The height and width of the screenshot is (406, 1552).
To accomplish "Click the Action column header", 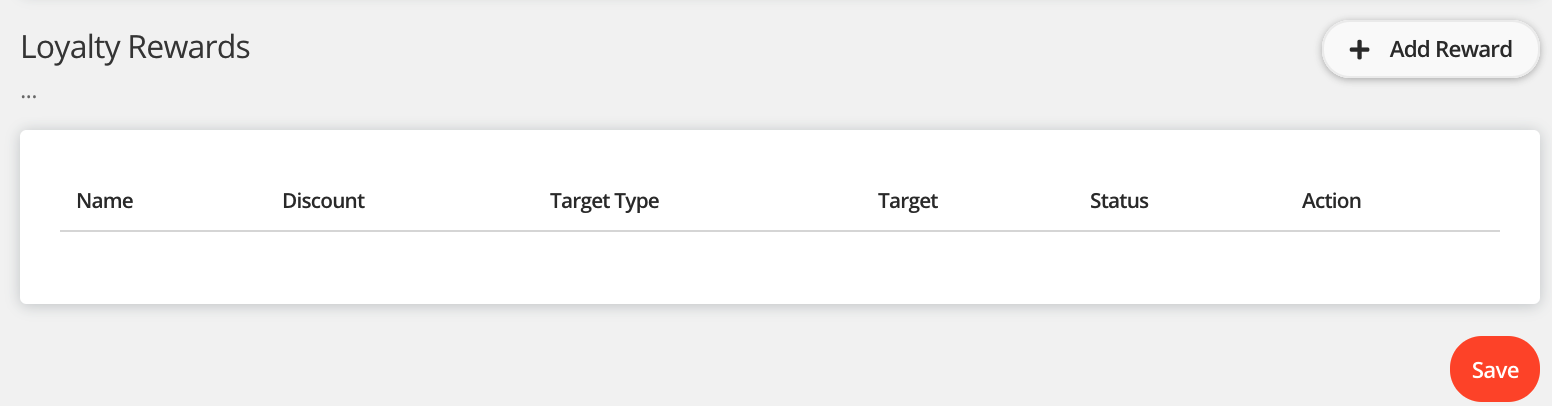I will (x=1331, y=201).
